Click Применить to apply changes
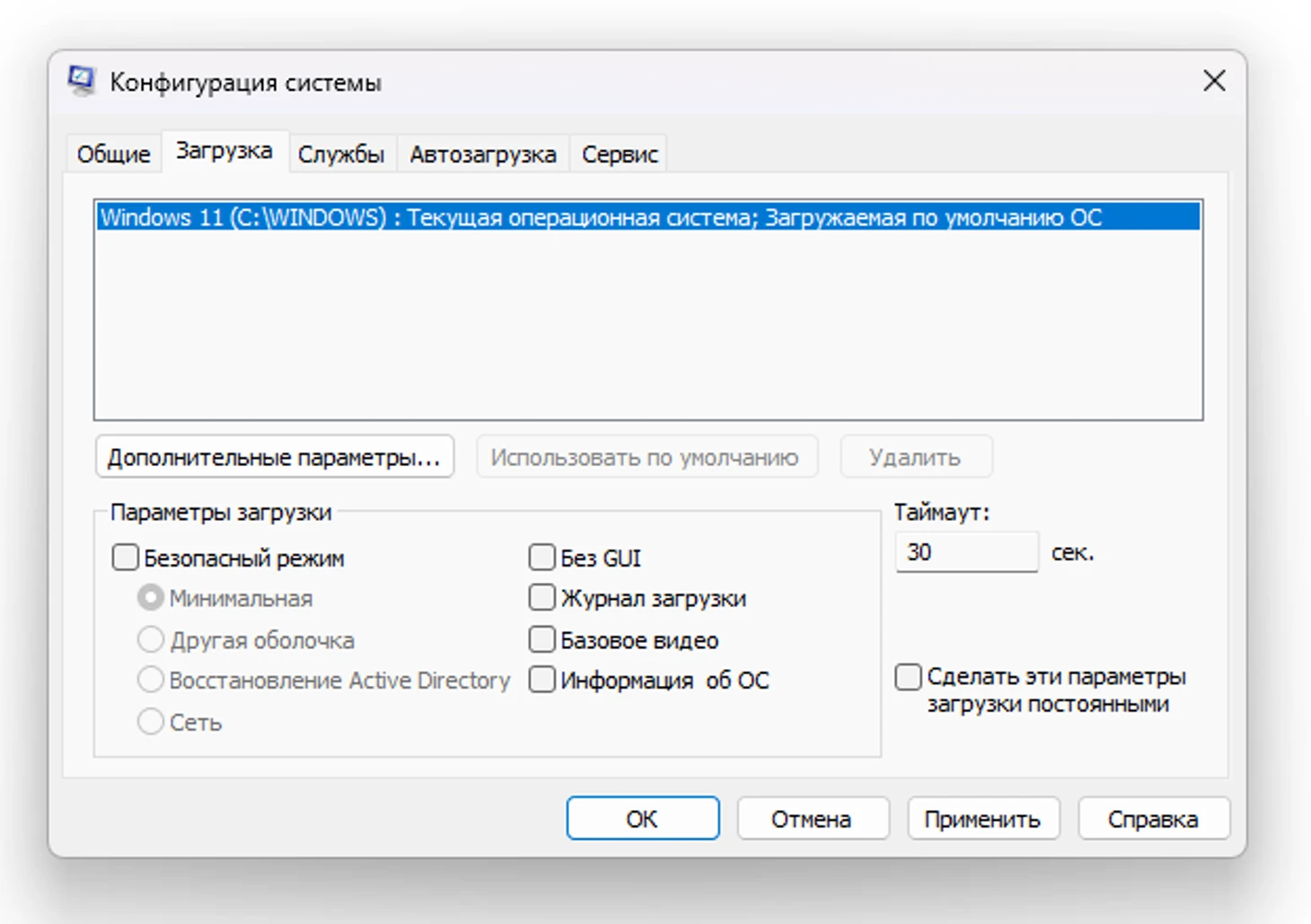This screenshot has width=1311, height=924. 982,819
